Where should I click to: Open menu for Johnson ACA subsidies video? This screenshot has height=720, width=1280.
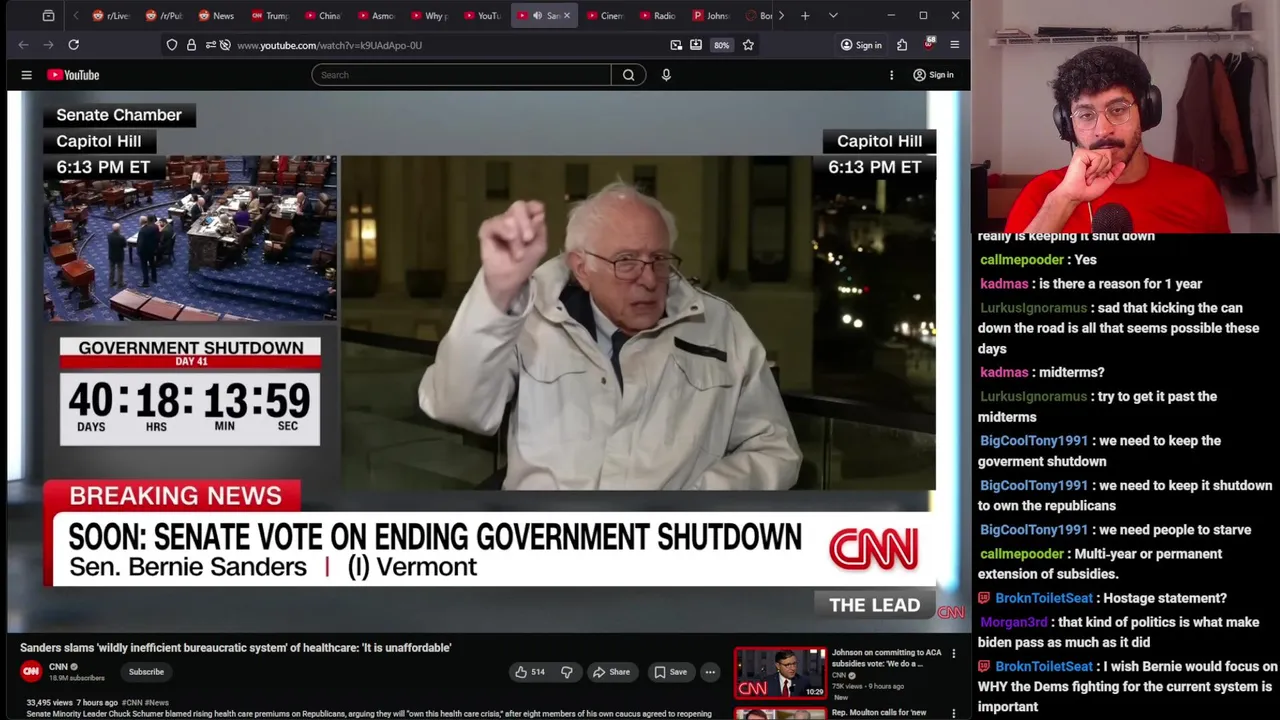tap(953, 654)
